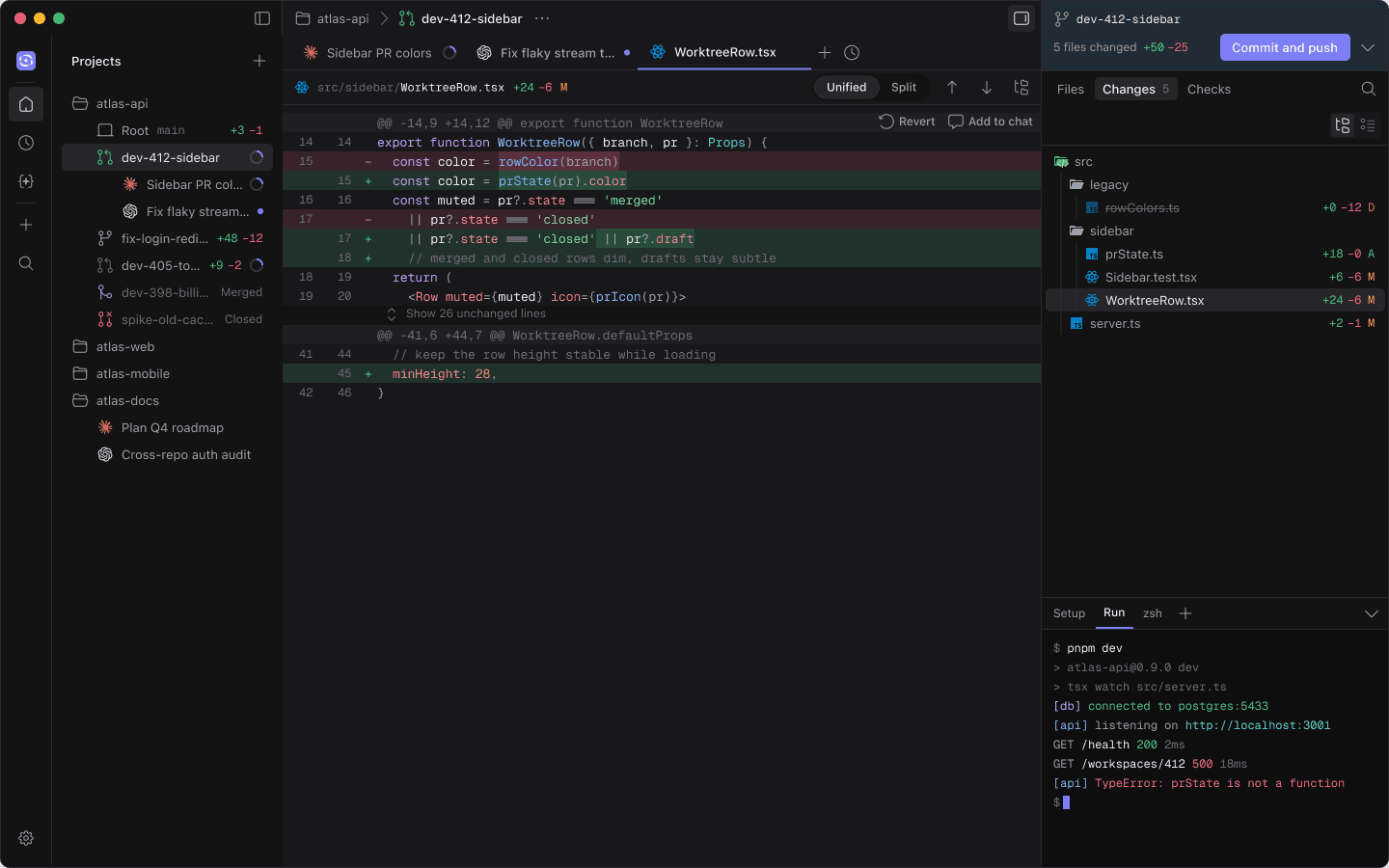Open dev-405-to... worktree

167,265
